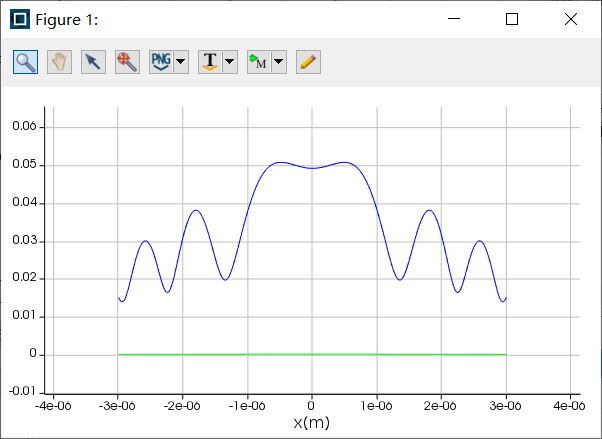Click the -3e-06 x-axis tick label

tap(117, 406)
